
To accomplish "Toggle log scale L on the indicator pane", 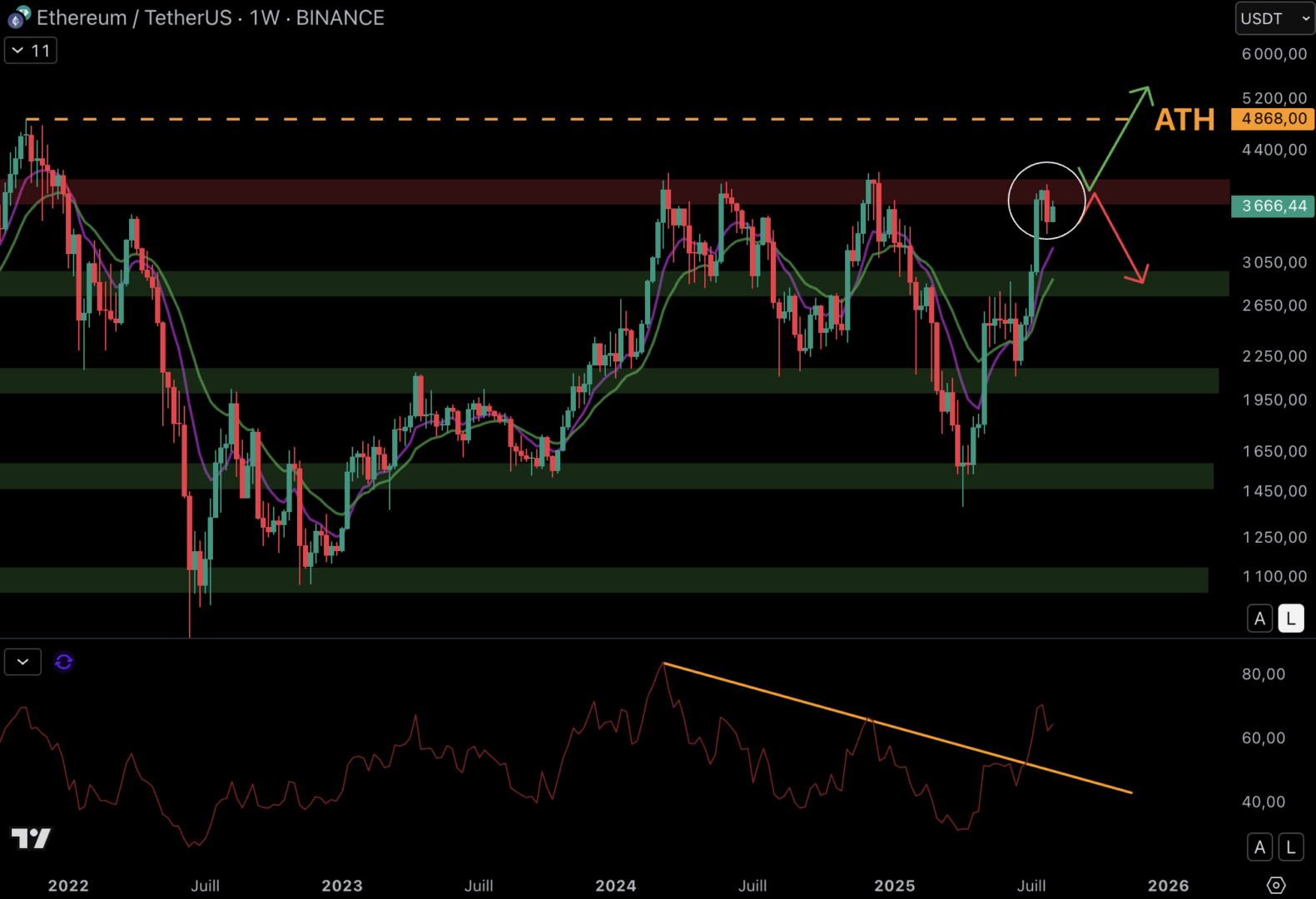I will click(x=1290, y=847).
